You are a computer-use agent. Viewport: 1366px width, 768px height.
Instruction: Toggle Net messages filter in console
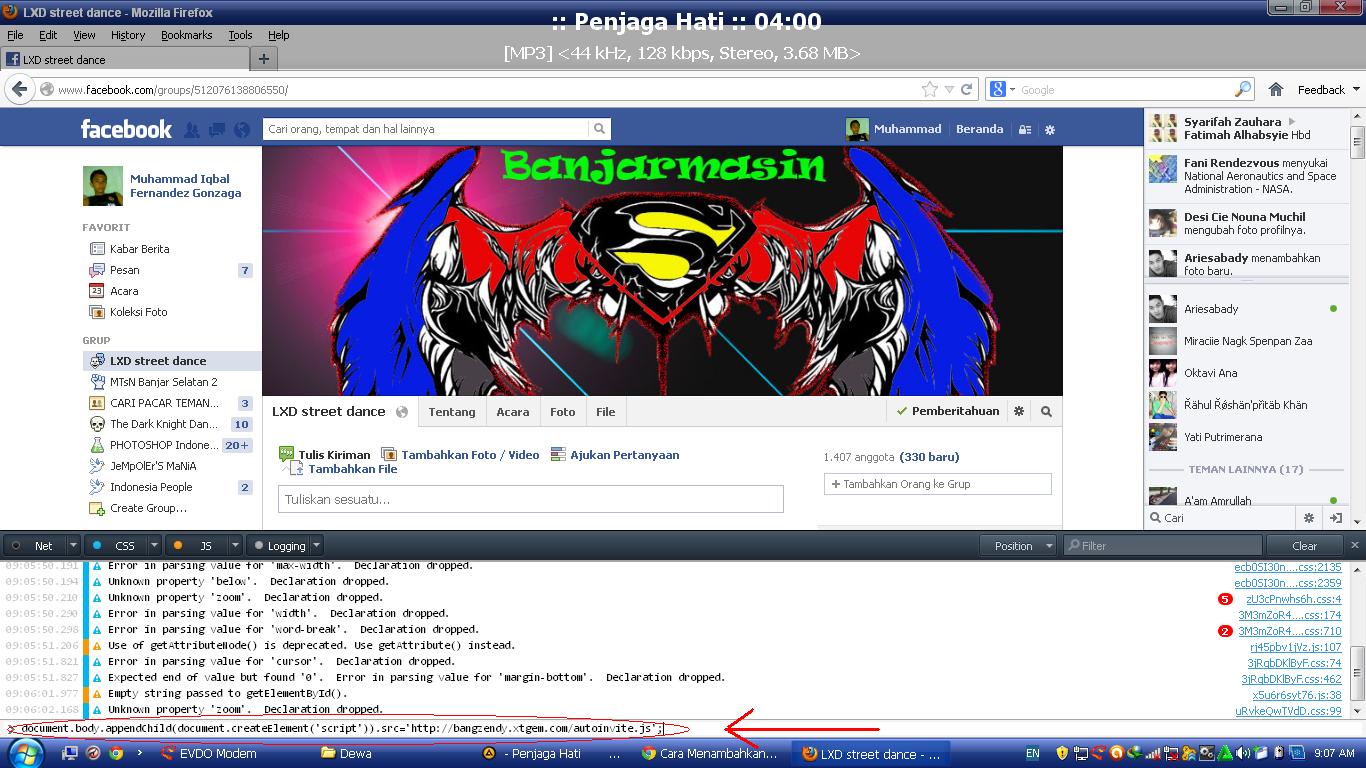coord(35,545)
